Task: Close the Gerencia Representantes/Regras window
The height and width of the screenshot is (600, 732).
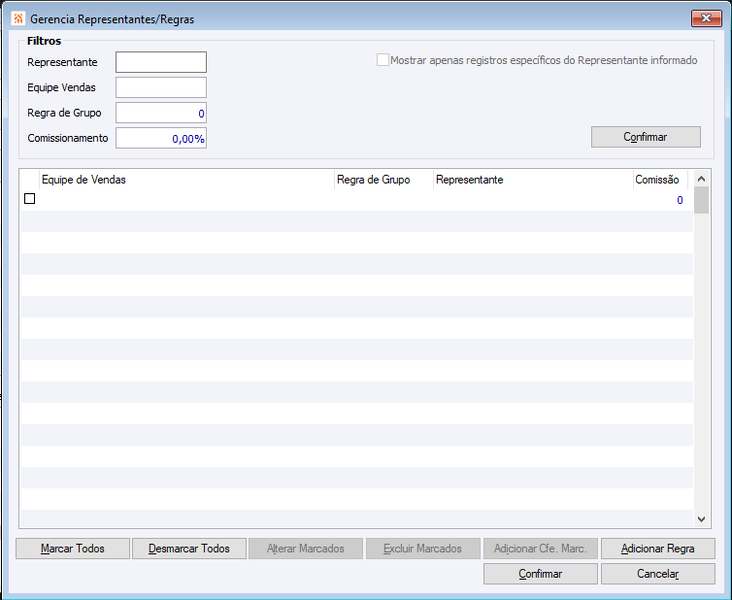Action: (706, 18)
